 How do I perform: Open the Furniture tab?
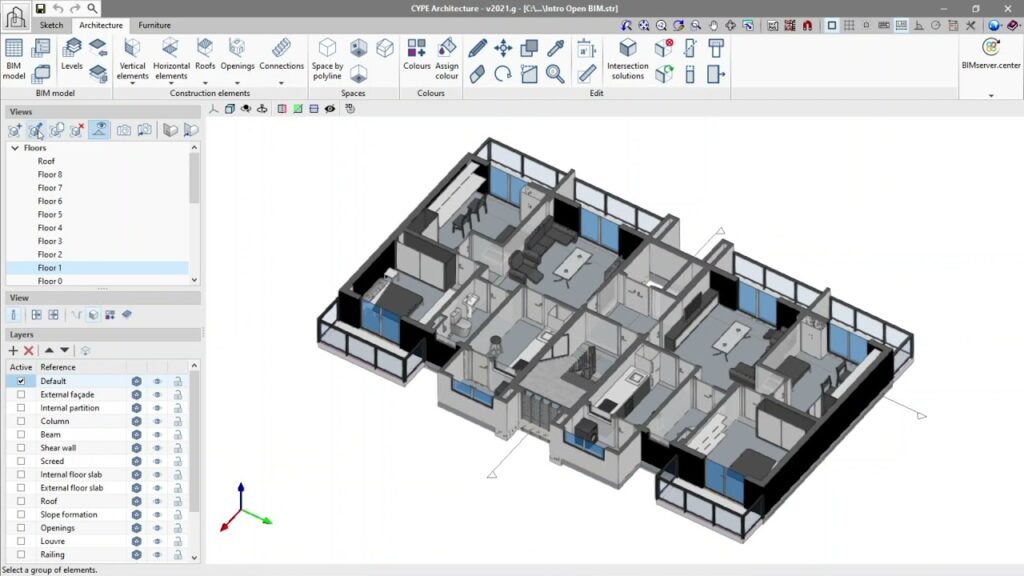point(154,25)
